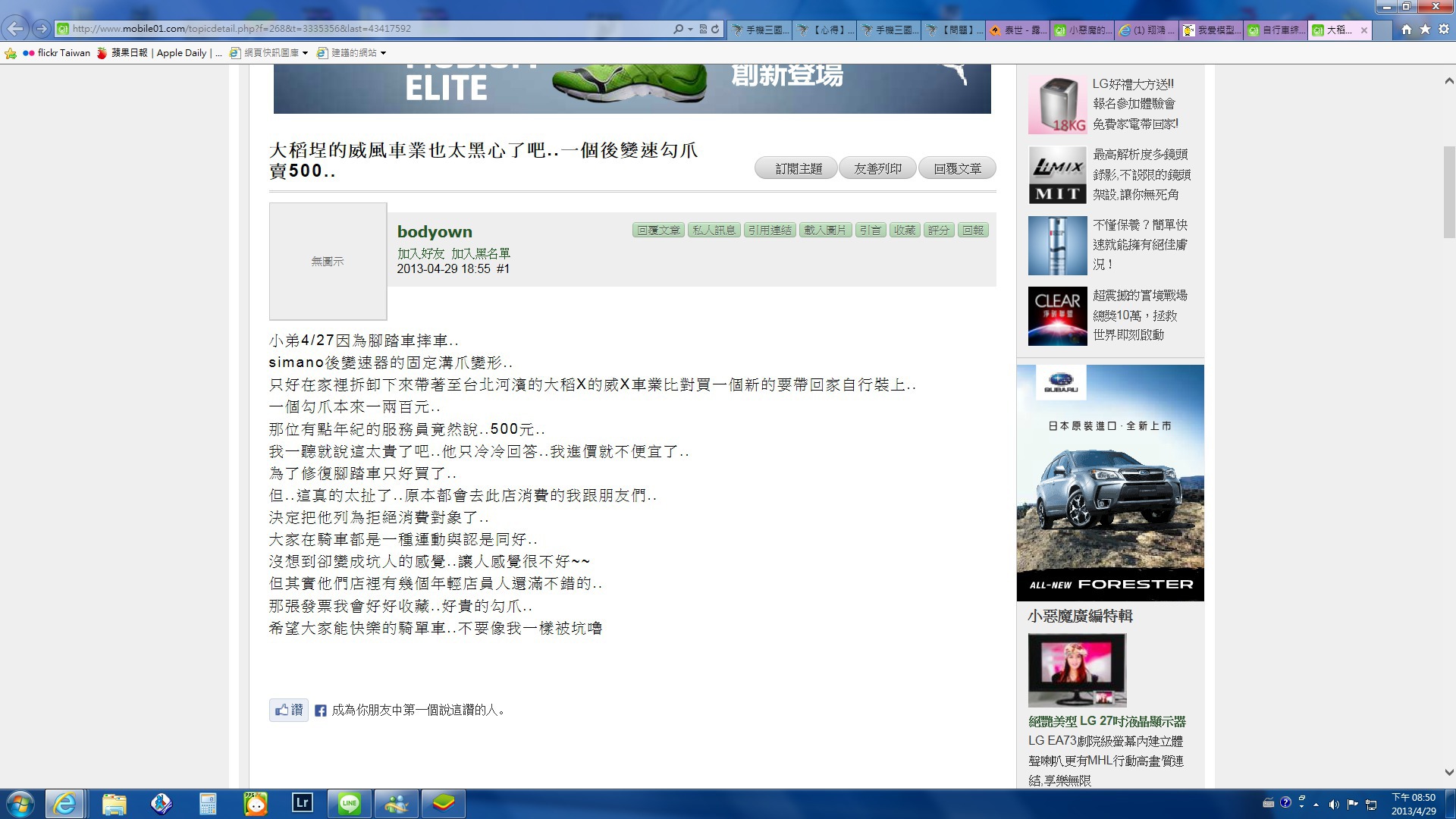Click the 友善列印 button
Screen dimensions: 1456x819
(877, 168)
